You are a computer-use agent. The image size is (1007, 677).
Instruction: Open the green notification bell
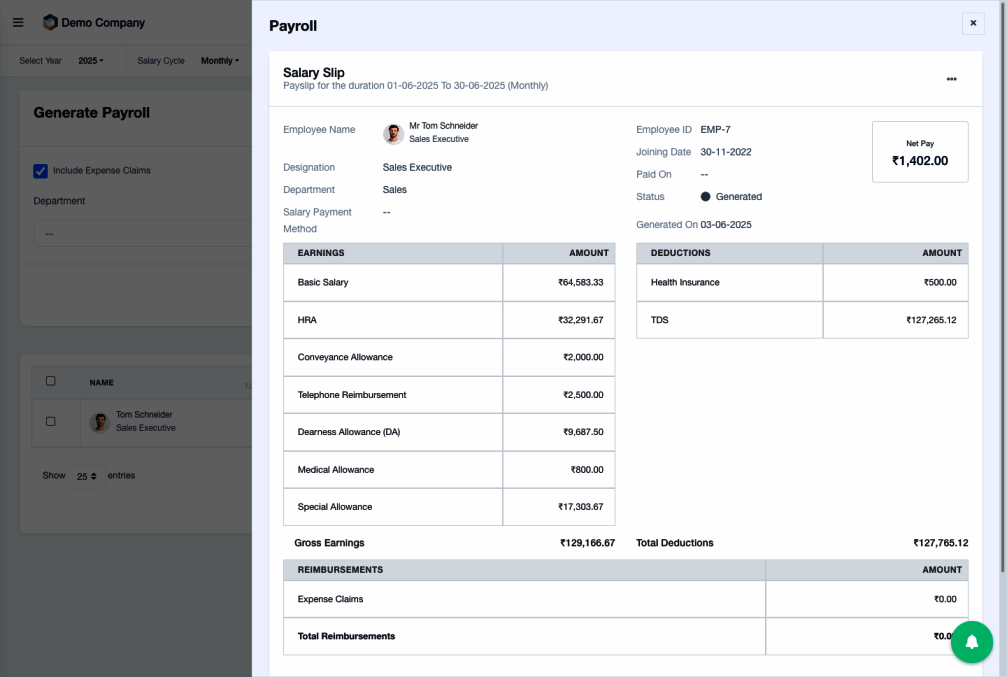pos(971,642)
